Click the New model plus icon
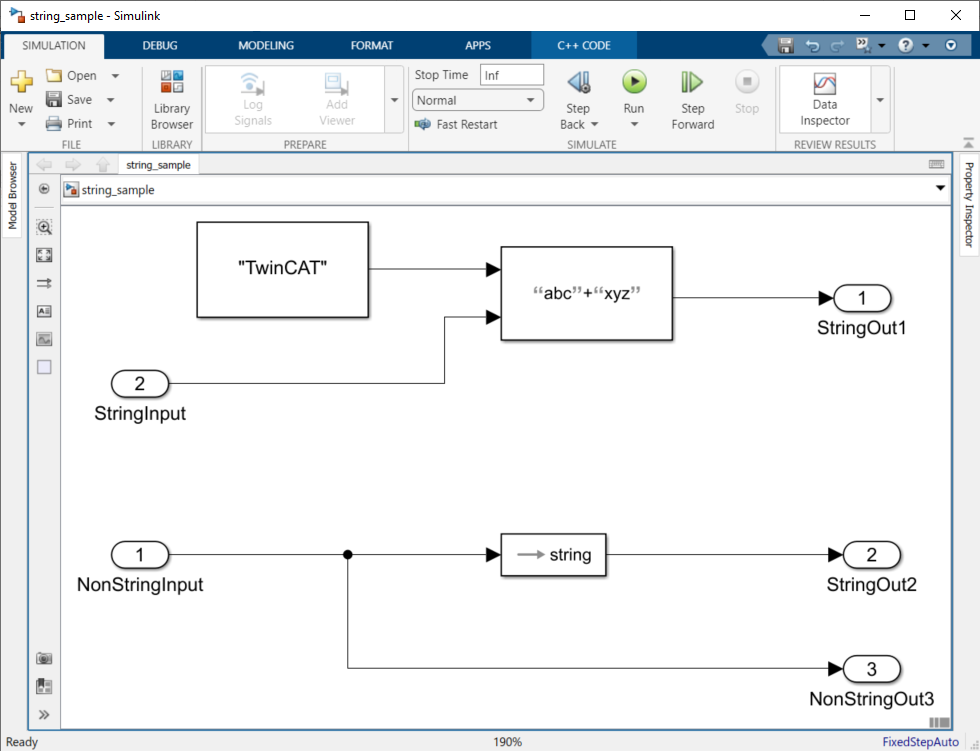 21,81
